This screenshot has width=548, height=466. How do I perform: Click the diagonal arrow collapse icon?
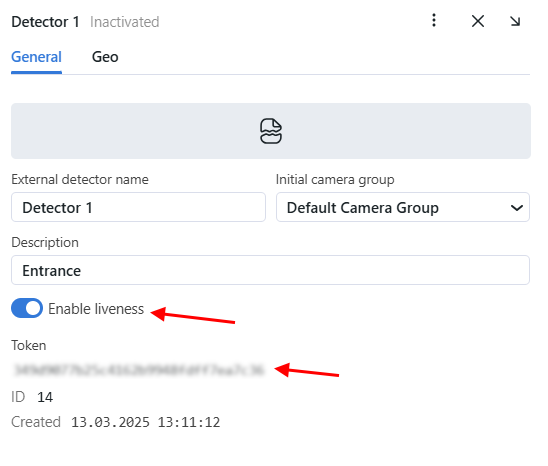[x=515, y=21]
